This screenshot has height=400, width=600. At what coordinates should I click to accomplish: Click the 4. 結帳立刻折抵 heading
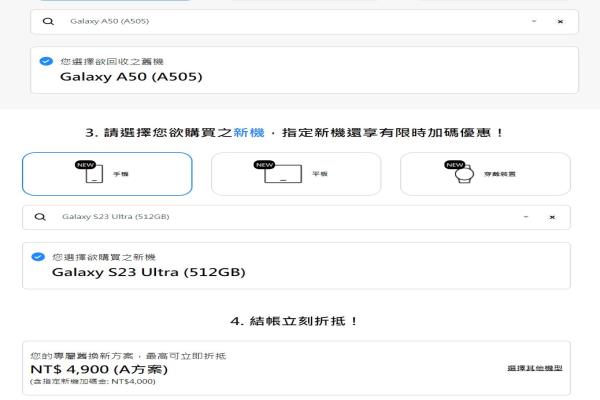(294, 321)
